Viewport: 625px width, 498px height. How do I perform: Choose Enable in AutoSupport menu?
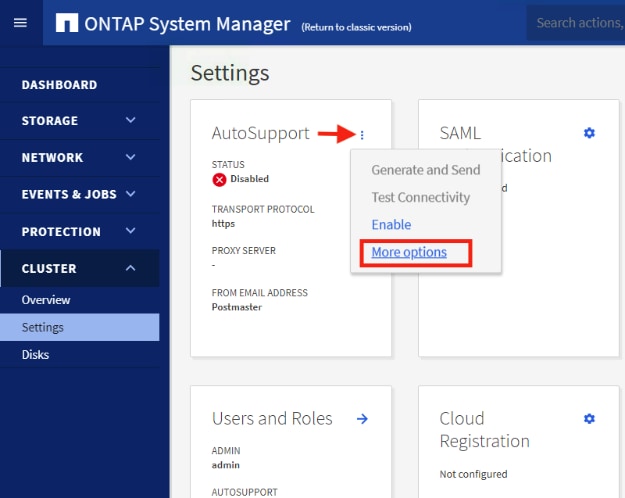click(x=391, y=224)
